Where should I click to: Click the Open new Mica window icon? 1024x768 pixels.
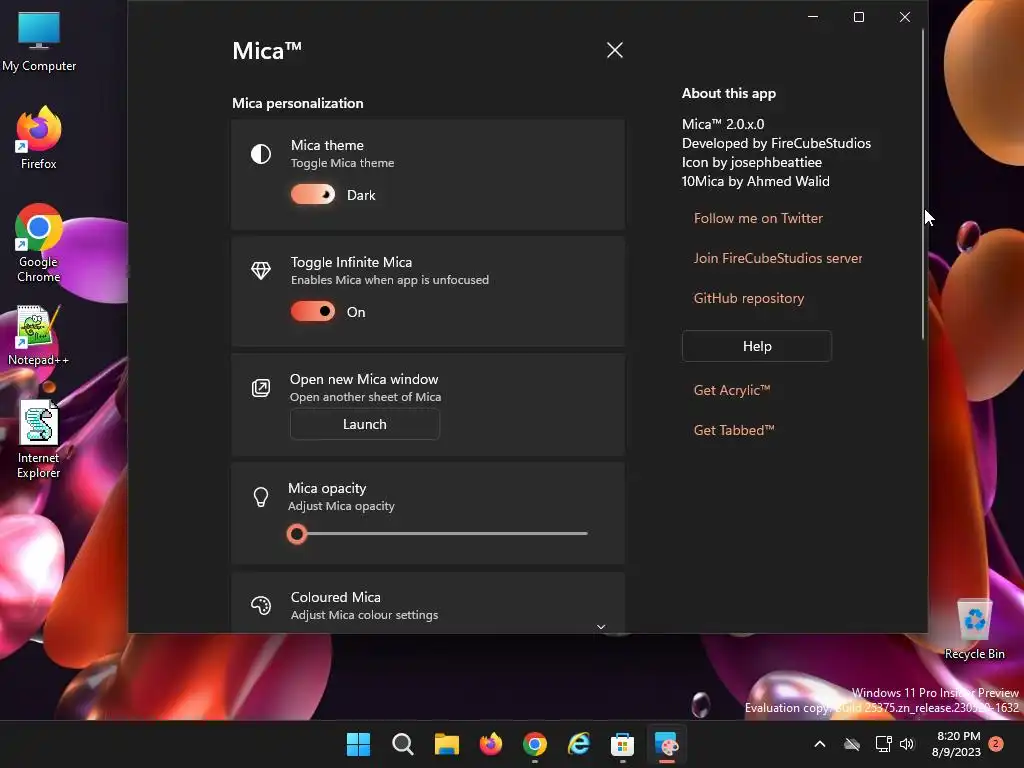point(261,388)
